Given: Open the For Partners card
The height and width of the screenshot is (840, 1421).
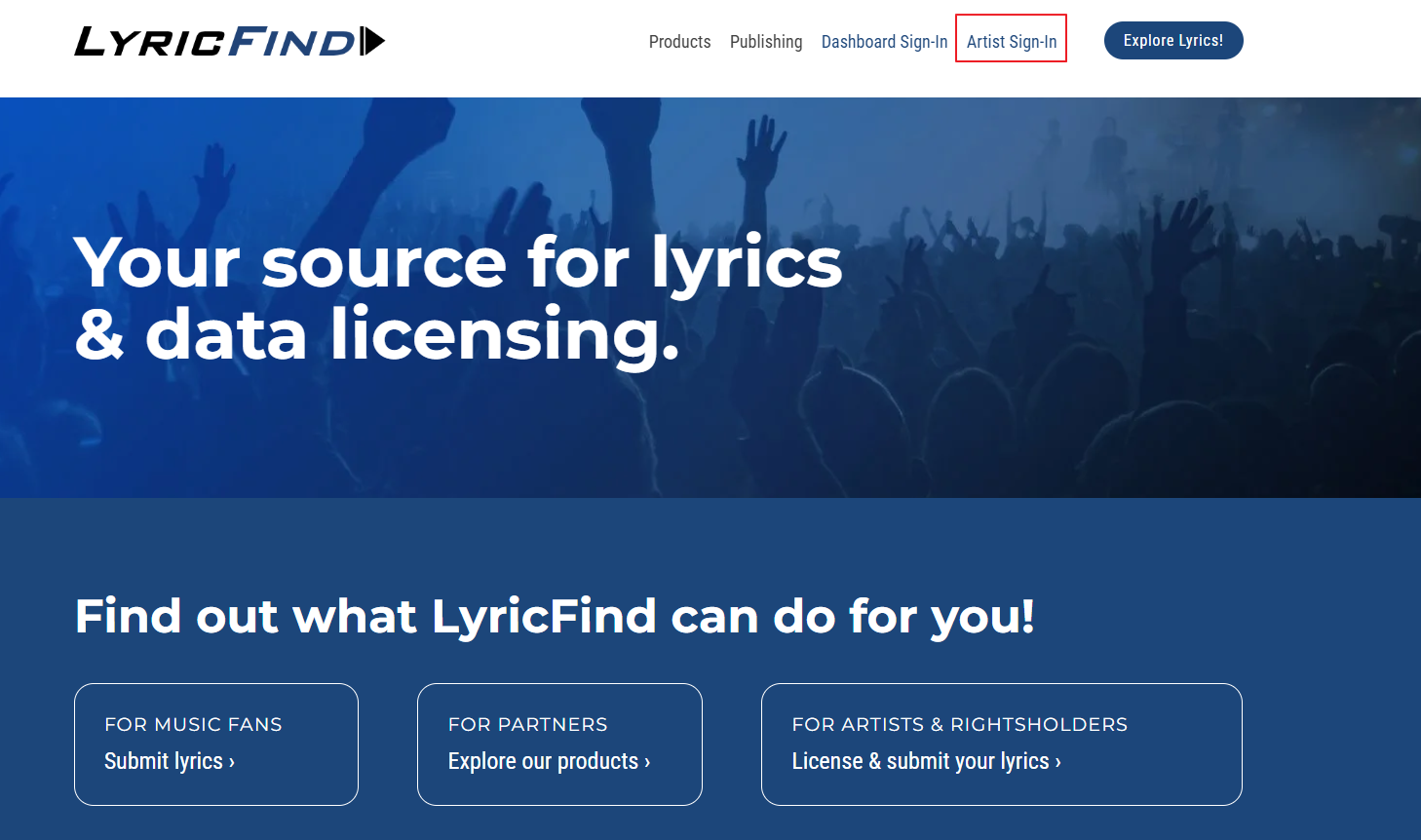Looking at the screenshot, I should [x=559, y=745].
